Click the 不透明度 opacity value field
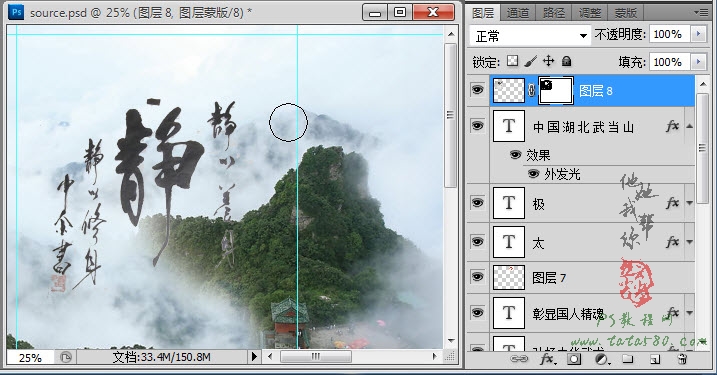 669,34
